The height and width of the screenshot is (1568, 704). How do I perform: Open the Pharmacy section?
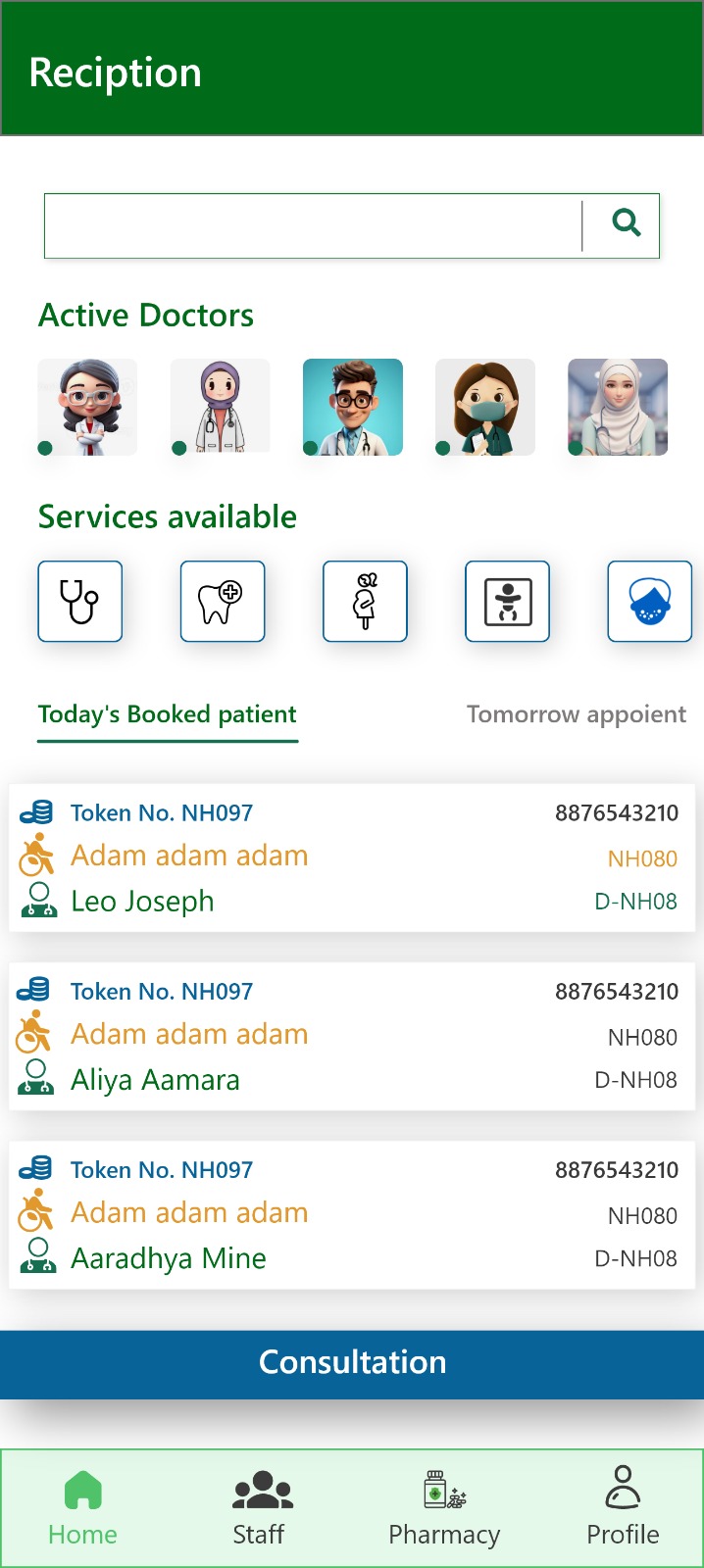tap(444, 1508)
